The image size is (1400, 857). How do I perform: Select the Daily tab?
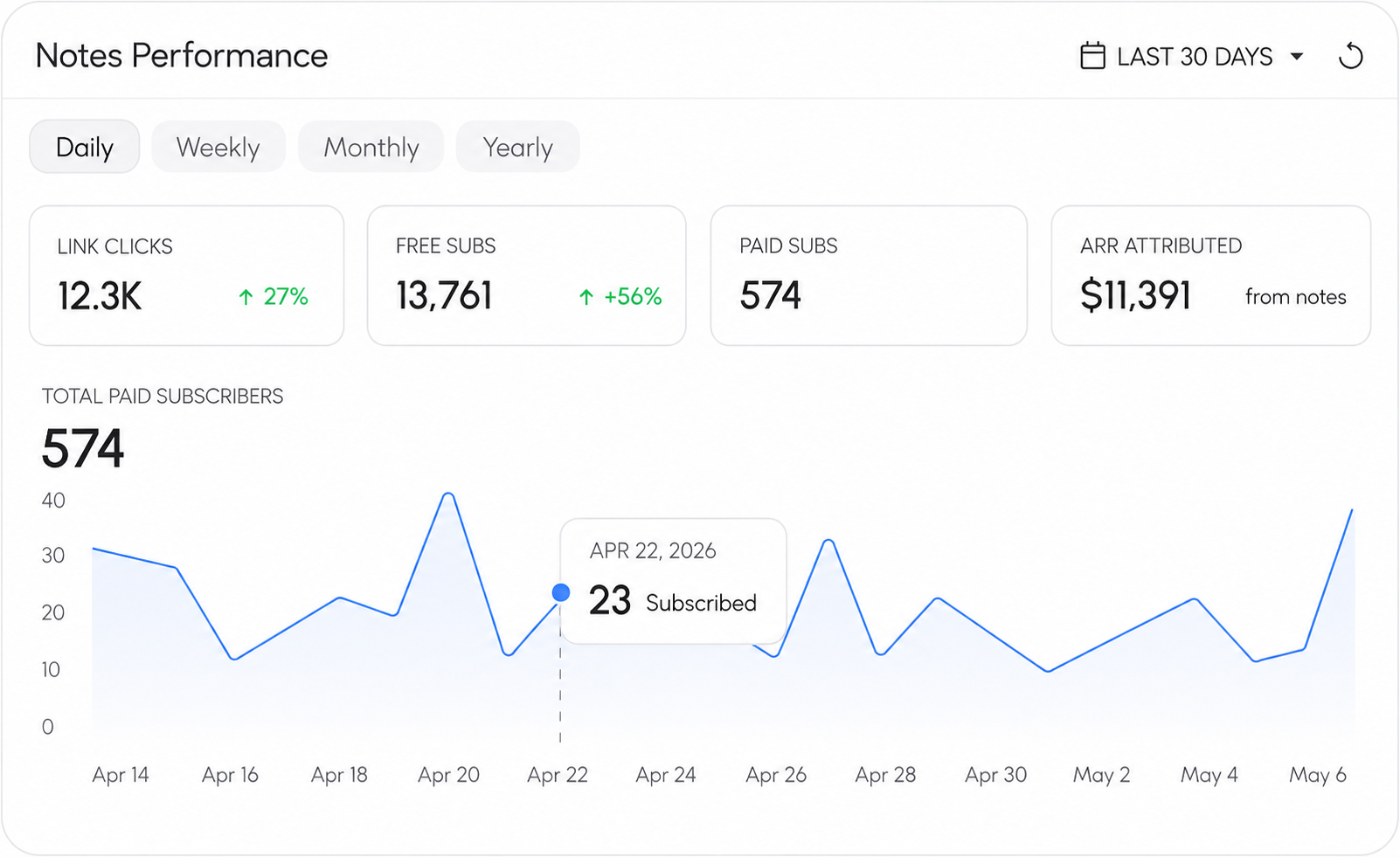[85, 147]
